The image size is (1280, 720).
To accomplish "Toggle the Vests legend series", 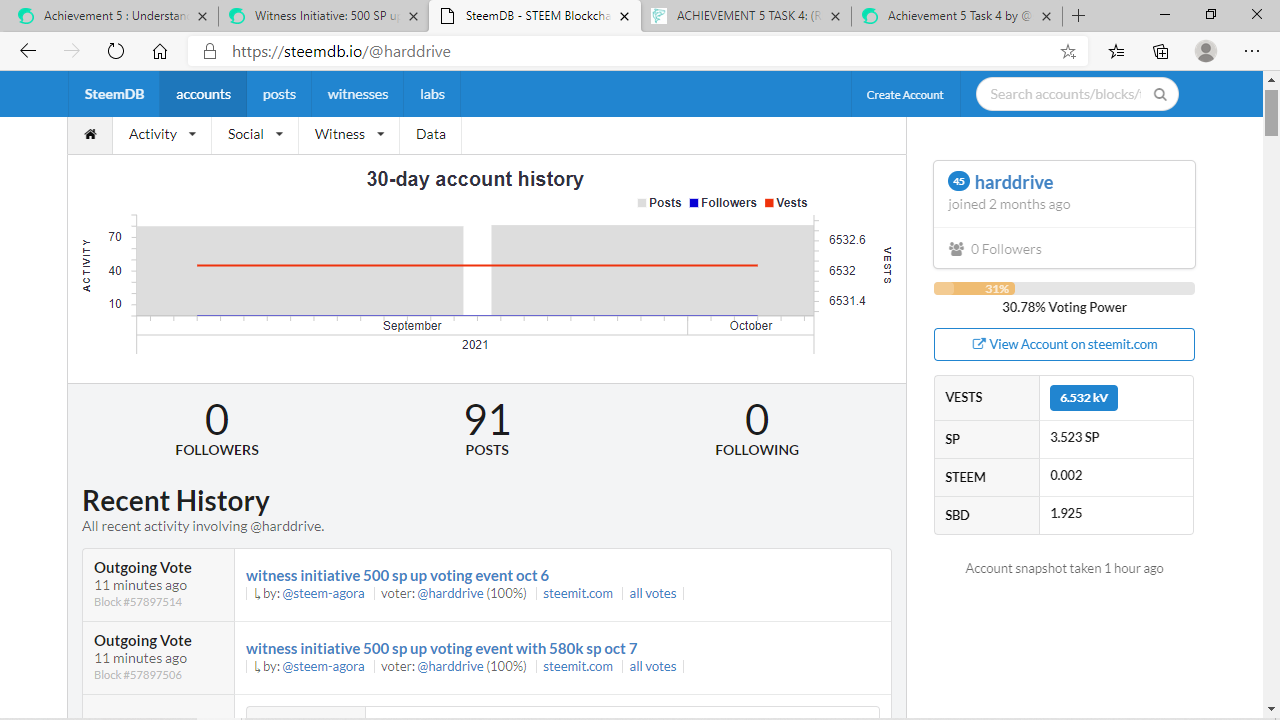I will [x=786, y=203].
